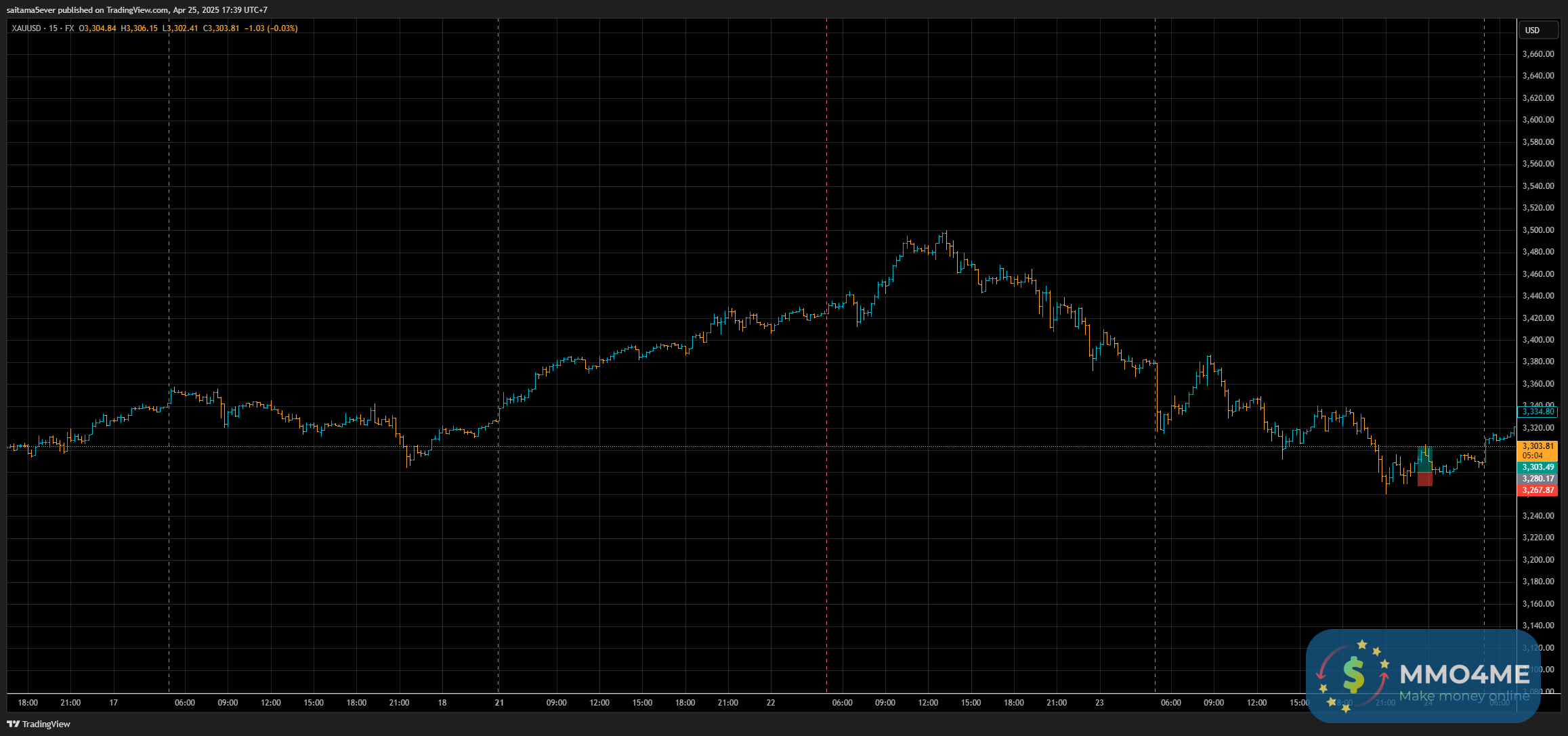Click the date label 22 on time axis
Image resolution: width=1568 pixels, height=736 pixels.
pyautogui.click(x=771, y=703)
